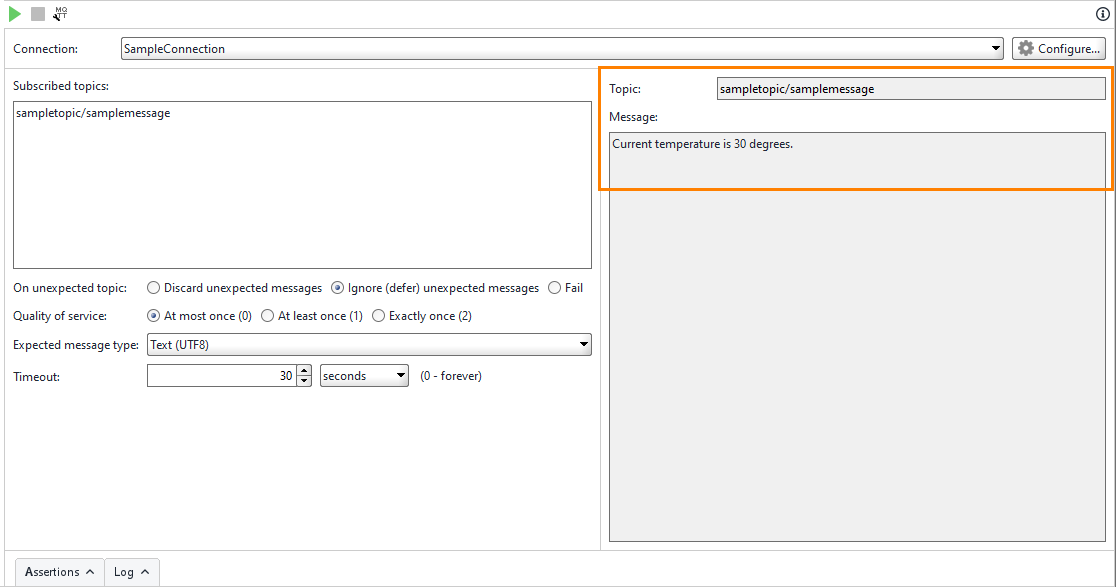Open the Log panel
This screenshot has width=1116, height=587.
click(131, 572)
